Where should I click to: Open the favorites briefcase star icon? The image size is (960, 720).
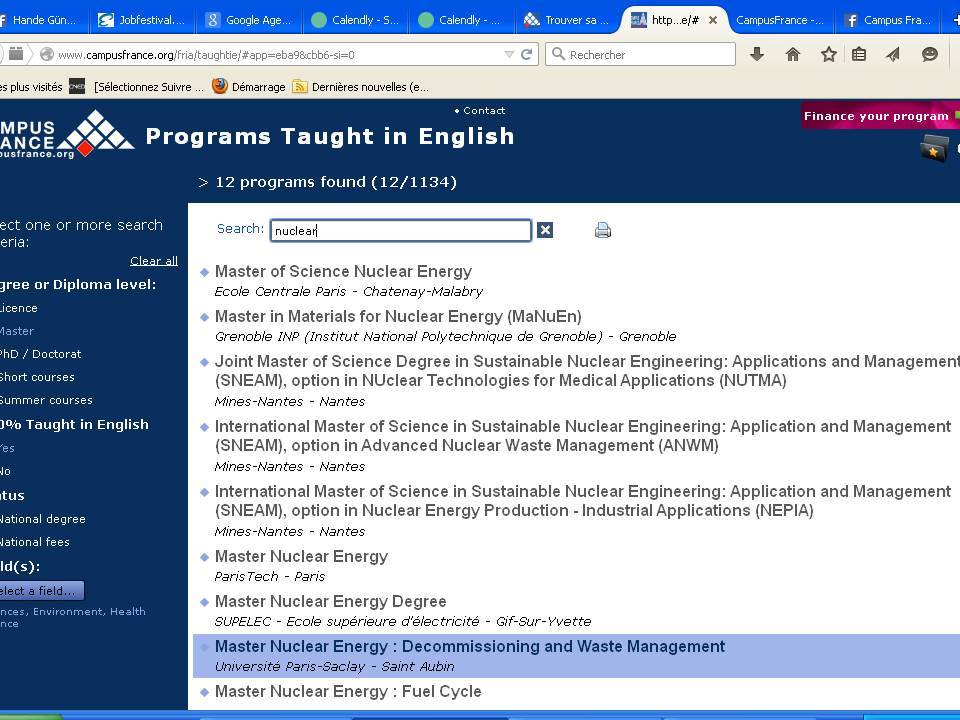934,148
